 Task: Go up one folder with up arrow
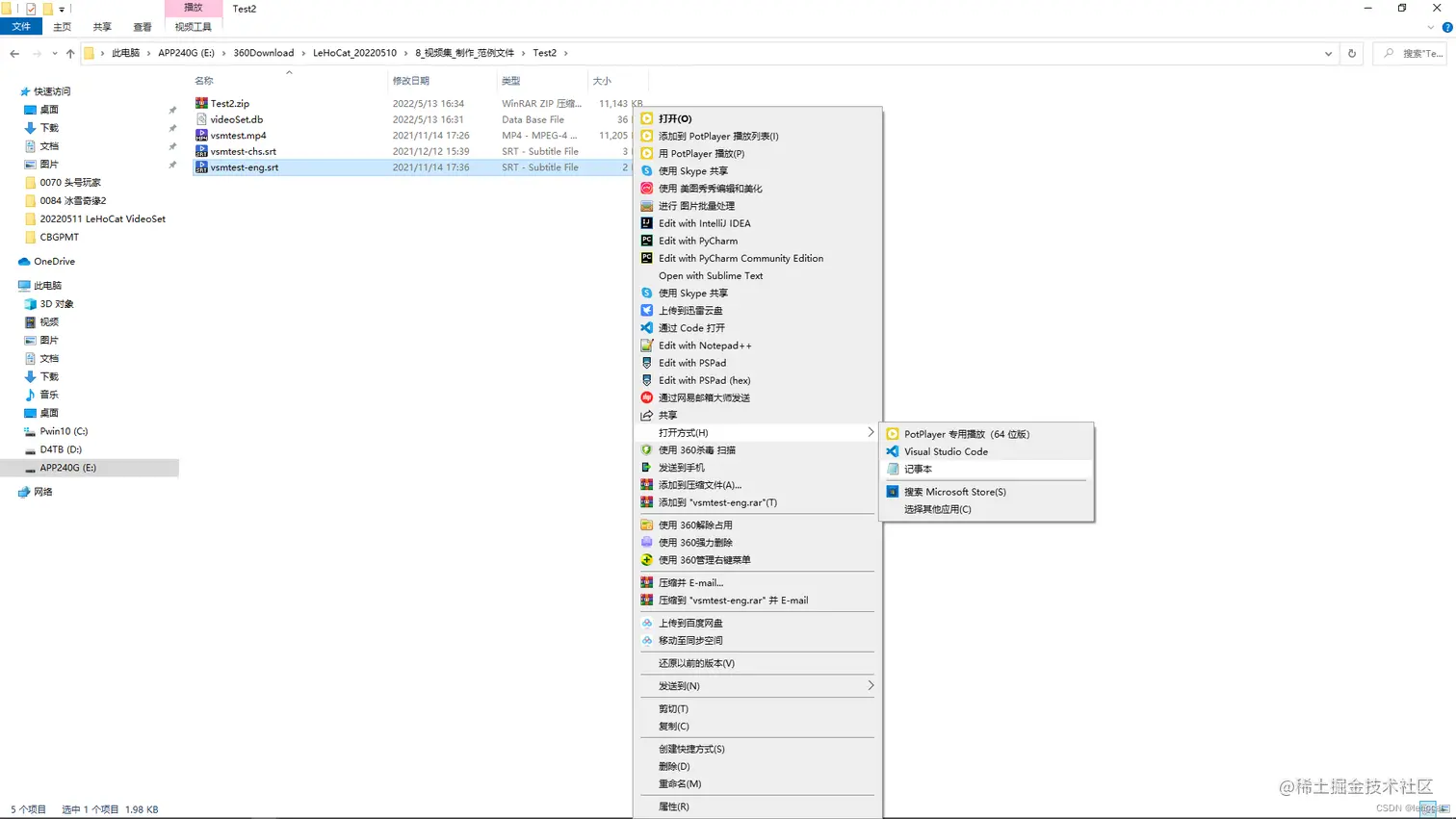pyautogui.click(x=70, y=53)
